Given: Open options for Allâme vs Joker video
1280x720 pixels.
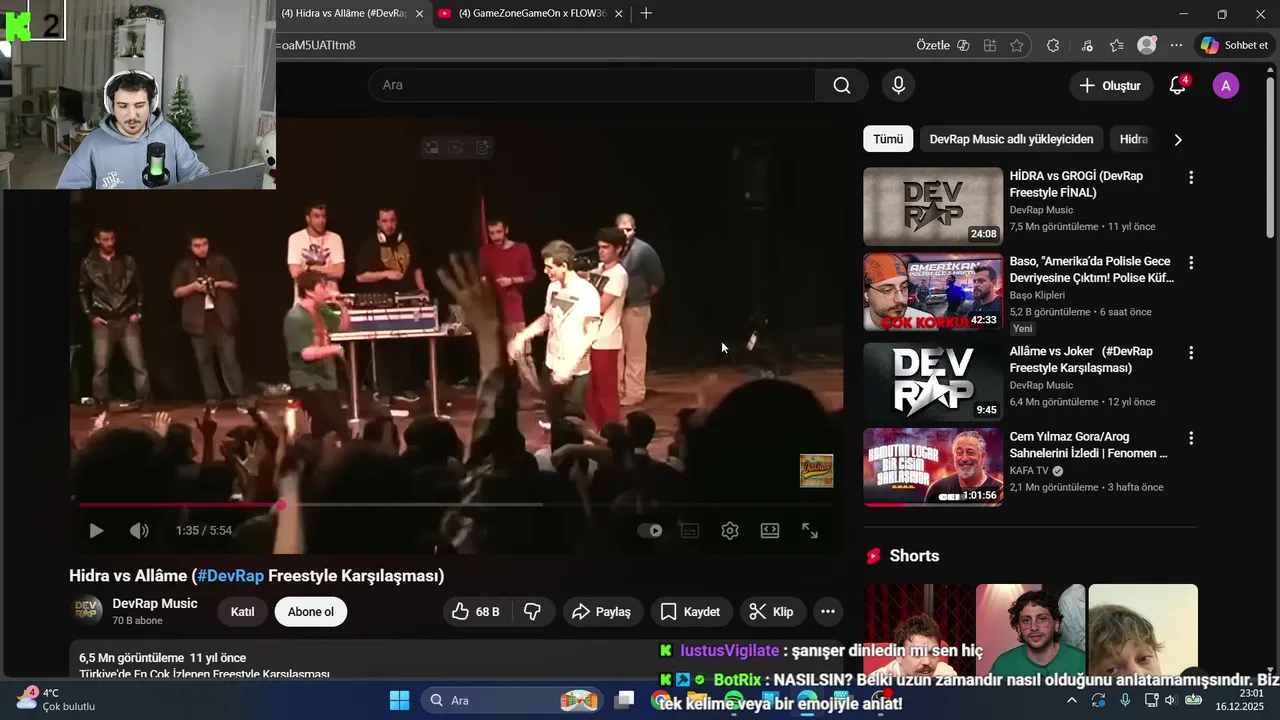Looking at the screenshot, I should coord(1190,353).
